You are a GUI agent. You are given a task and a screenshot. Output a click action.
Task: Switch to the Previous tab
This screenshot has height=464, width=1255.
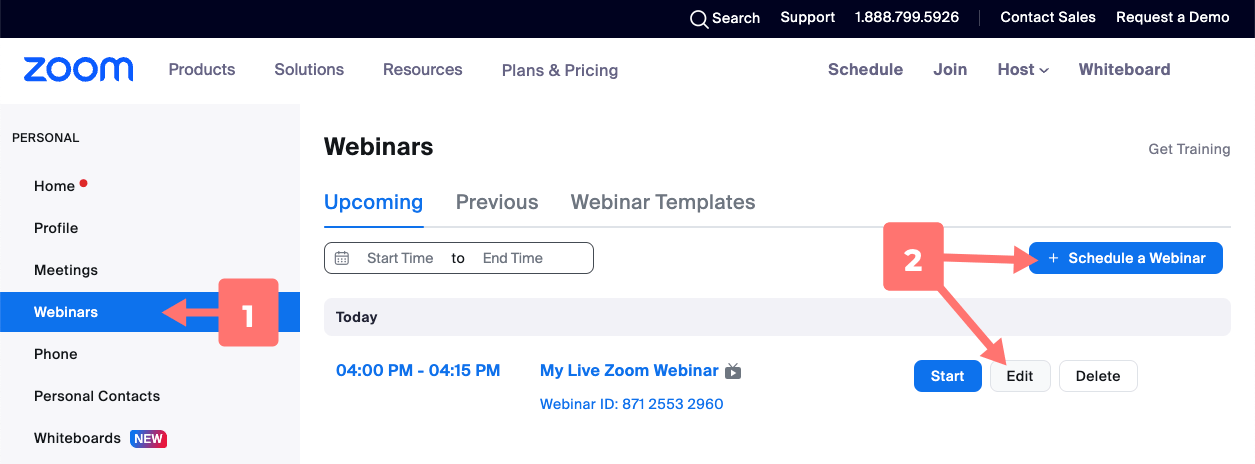coord(497,202)
